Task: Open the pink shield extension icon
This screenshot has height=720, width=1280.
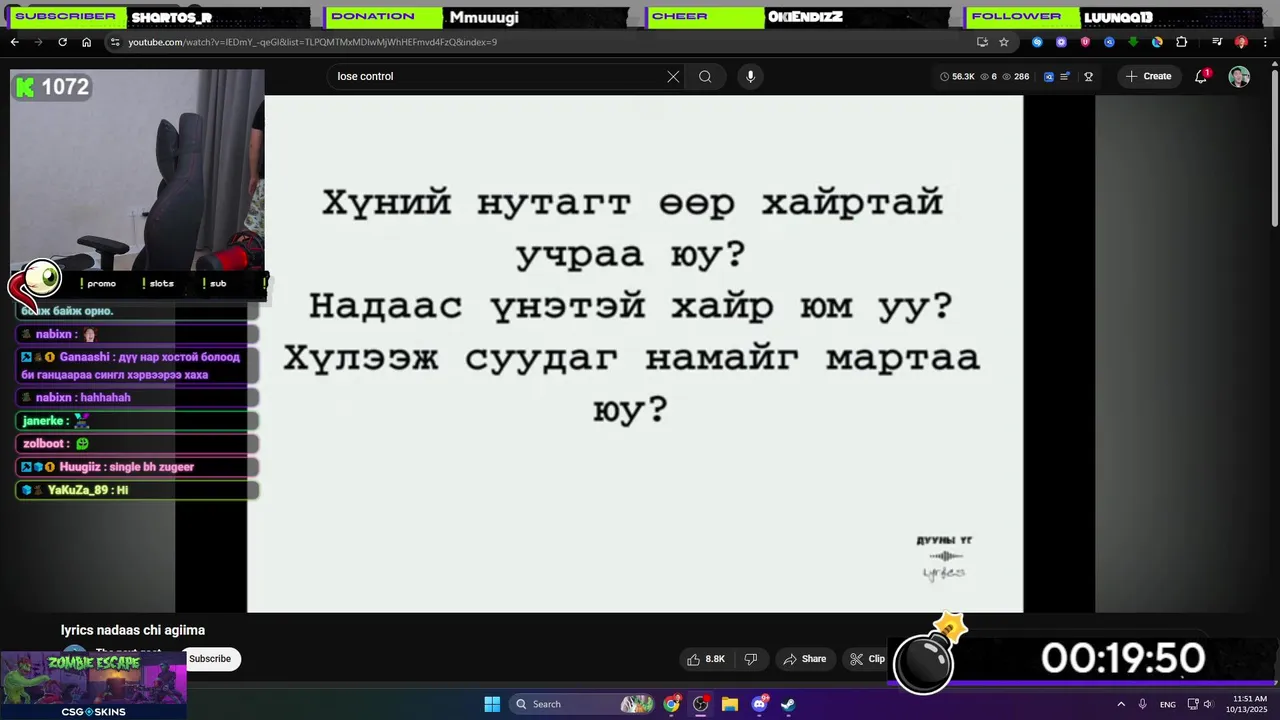Action: [x=1085, y=42]
